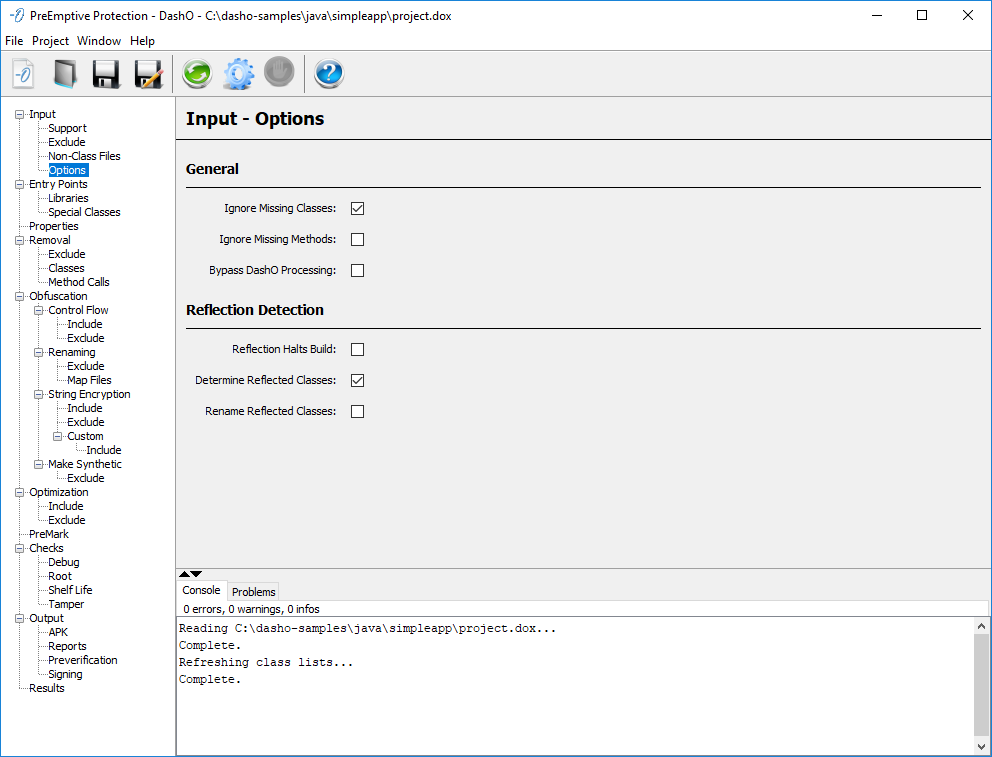Click the New Project toolbar icon
The image size is (992, 757).
(x=24, y=73)
